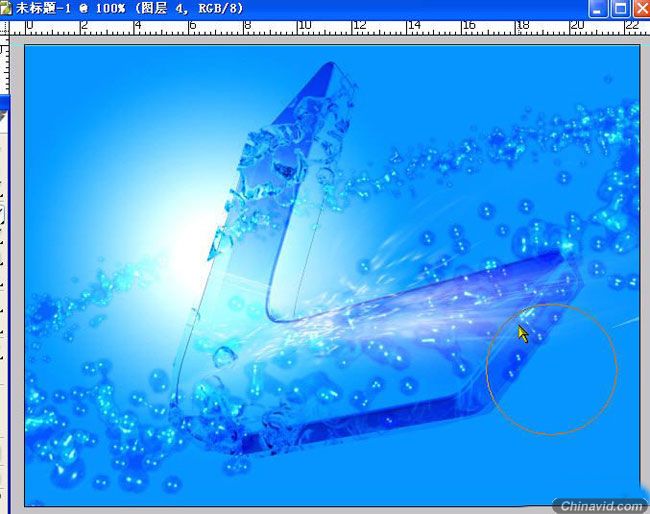Minimize the 未标题-1 document window
650x514 pixels.
597,9
